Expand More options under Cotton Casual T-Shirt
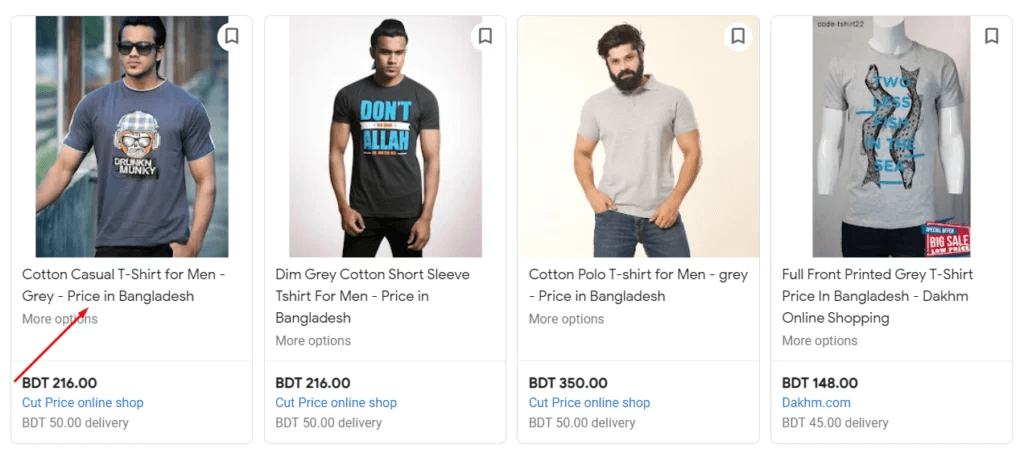 pos(60,319)
